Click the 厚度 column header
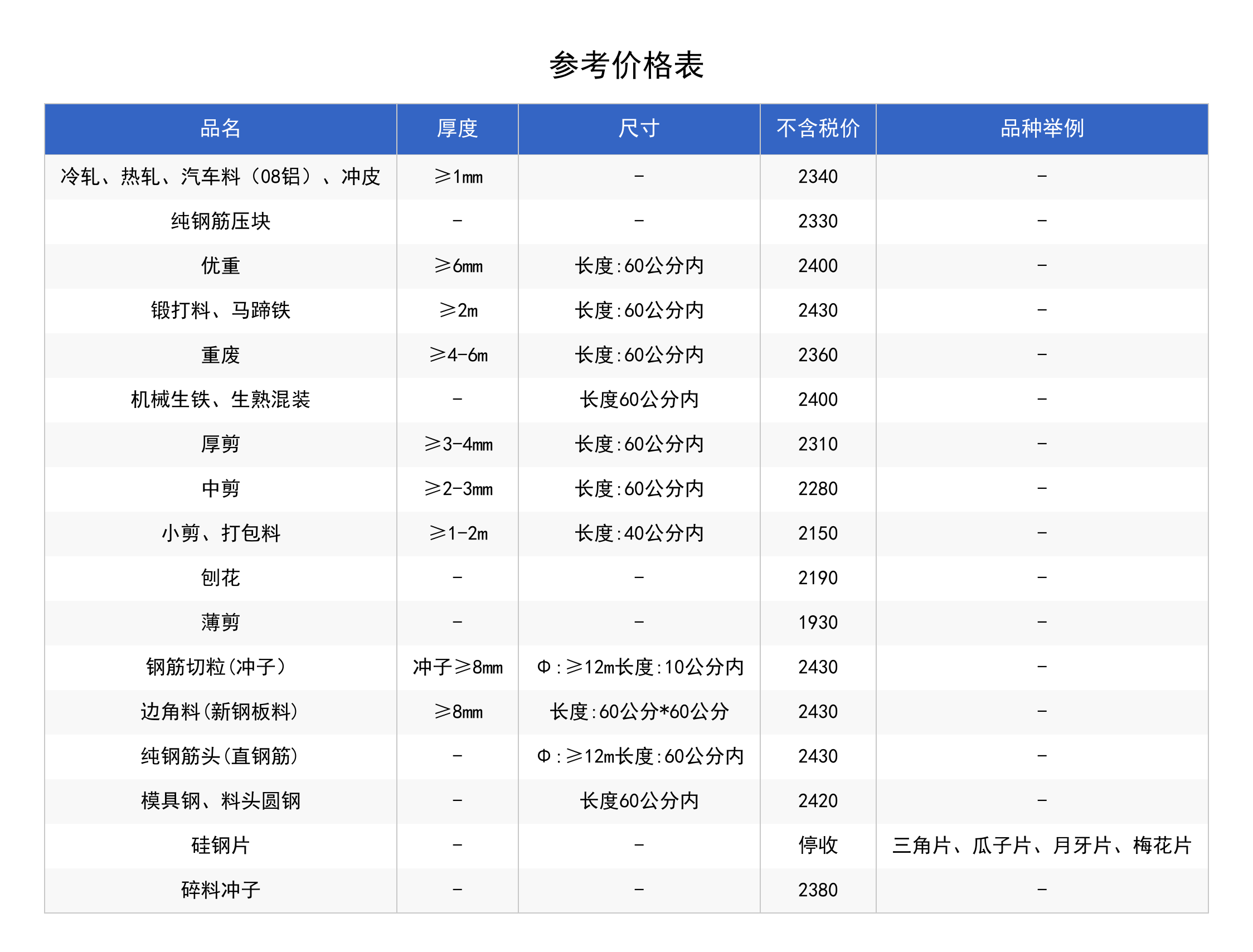The width and height of the screenshot is (1253, 952). click(x=456, y=129)
